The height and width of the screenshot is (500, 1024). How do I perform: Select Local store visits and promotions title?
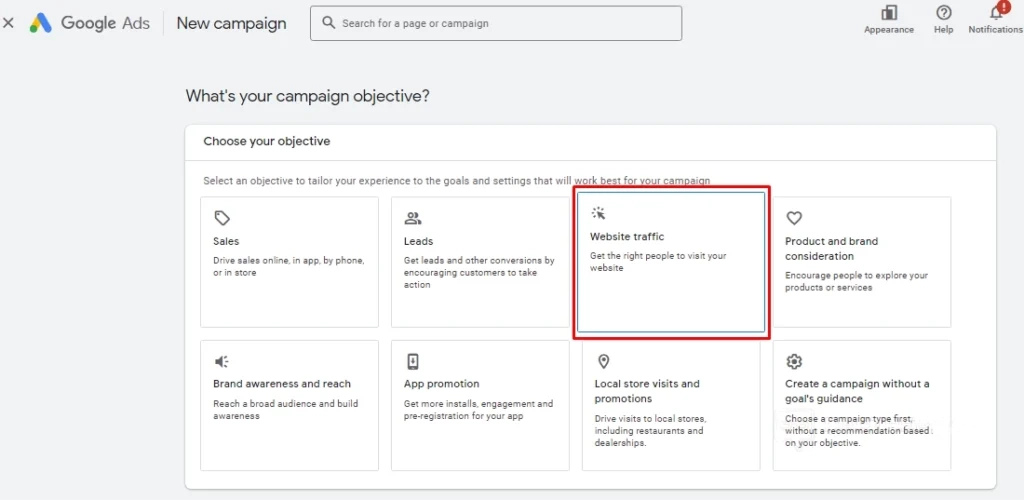click(647, 391)
